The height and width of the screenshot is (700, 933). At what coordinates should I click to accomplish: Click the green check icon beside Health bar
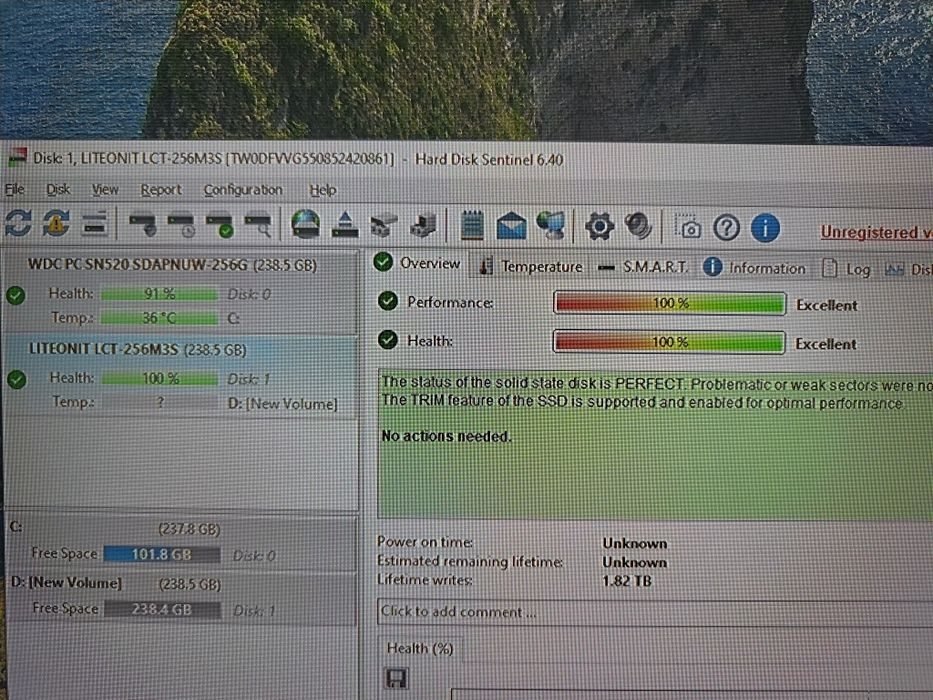(388, 340)
